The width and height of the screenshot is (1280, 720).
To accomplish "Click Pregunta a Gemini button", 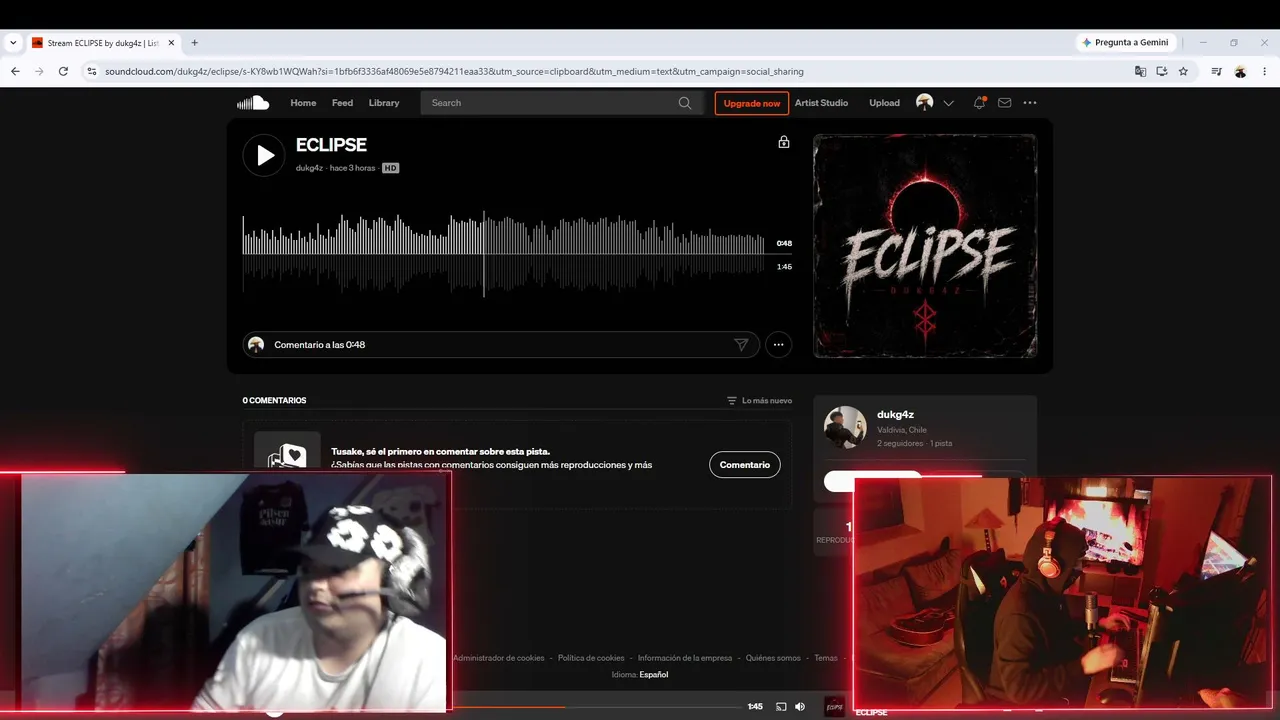I will [1125, 43].
